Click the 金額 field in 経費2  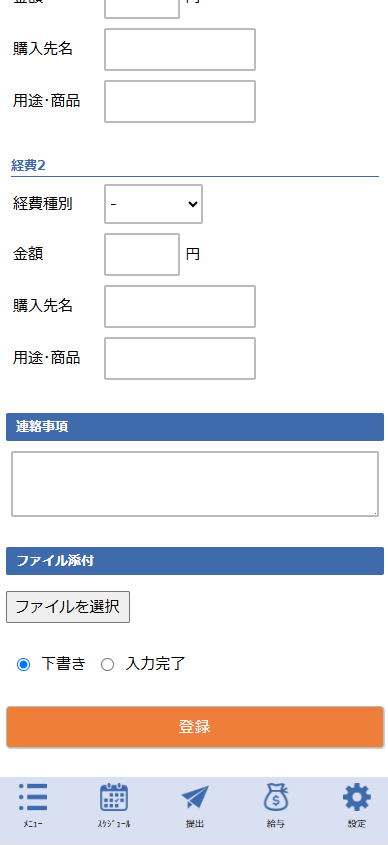[x=142, y=254]
